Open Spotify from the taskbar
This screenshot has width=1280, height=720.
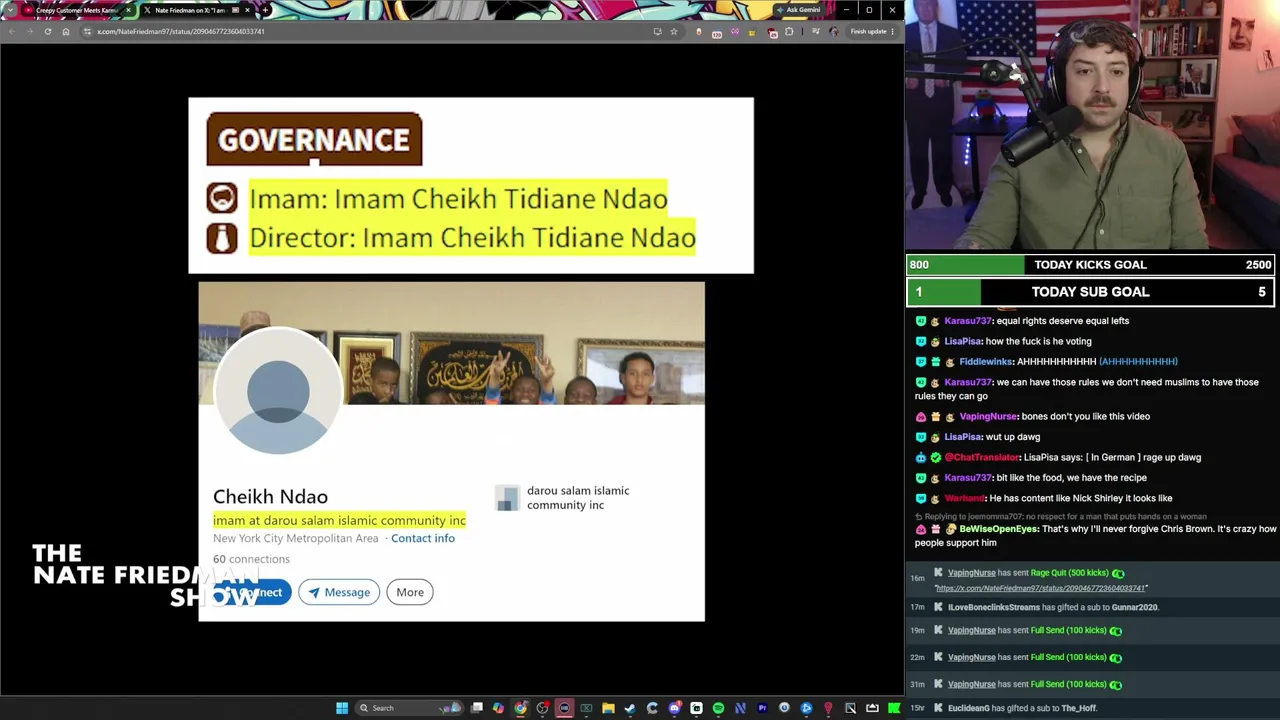tap(718, 708)
